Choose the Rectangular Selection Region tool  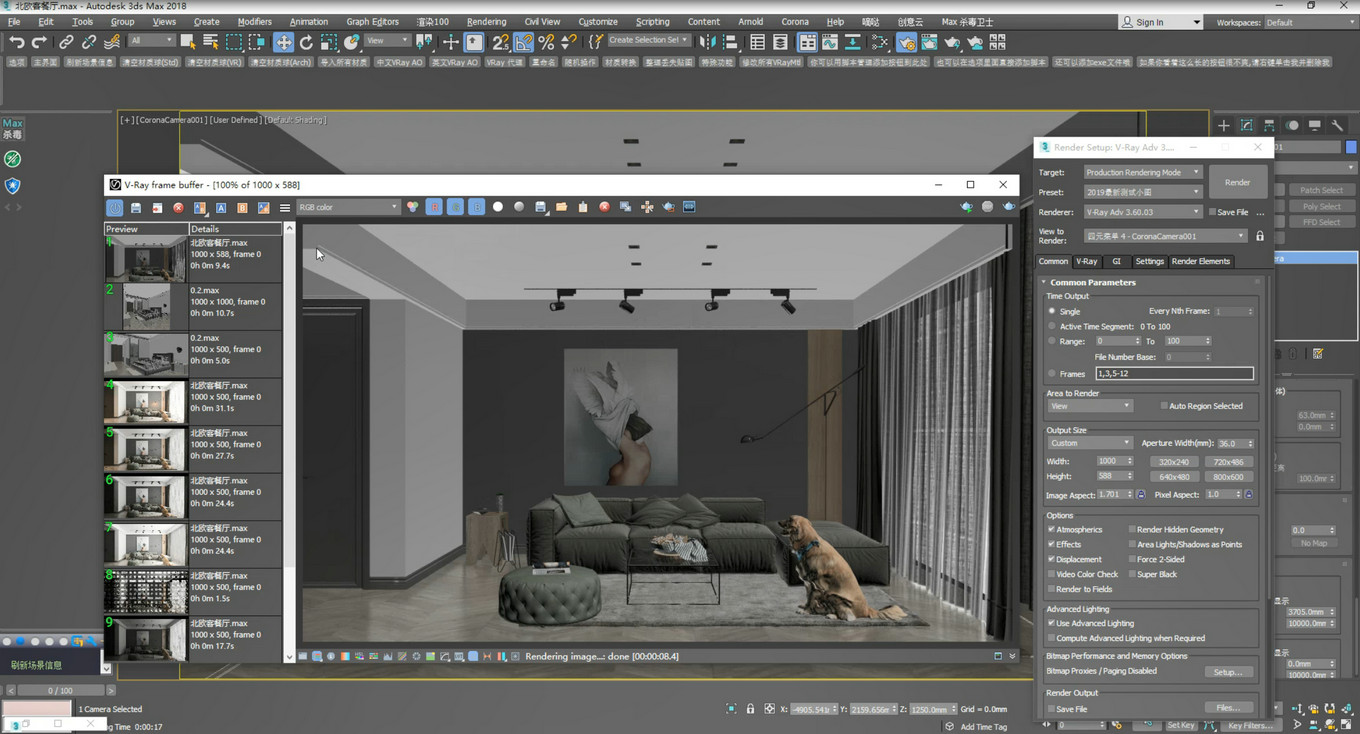pyautogui.click(x=234, y=42)
